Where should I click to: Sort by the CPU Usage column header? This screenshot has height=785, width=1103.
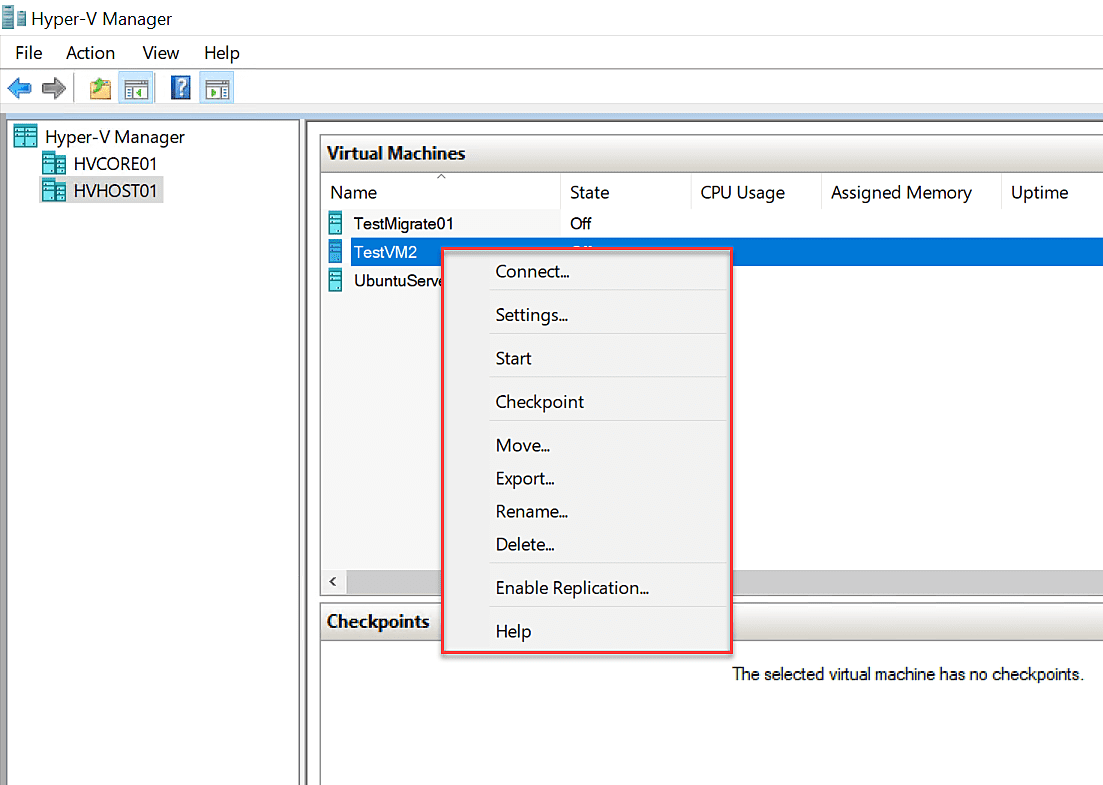tap(756, 192)
